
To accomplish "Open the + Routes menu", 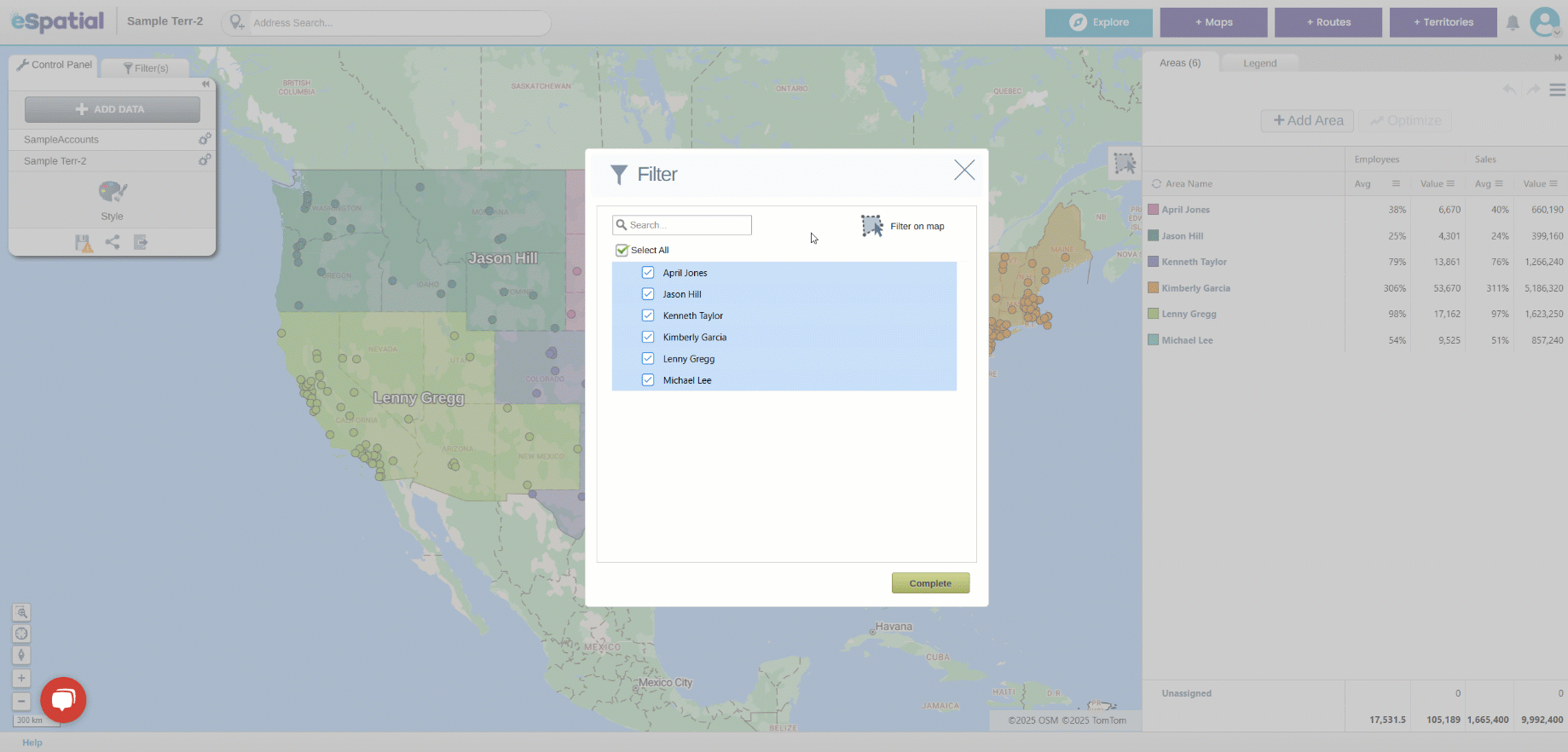I will pyautogui.click(x=1328, y=22).
